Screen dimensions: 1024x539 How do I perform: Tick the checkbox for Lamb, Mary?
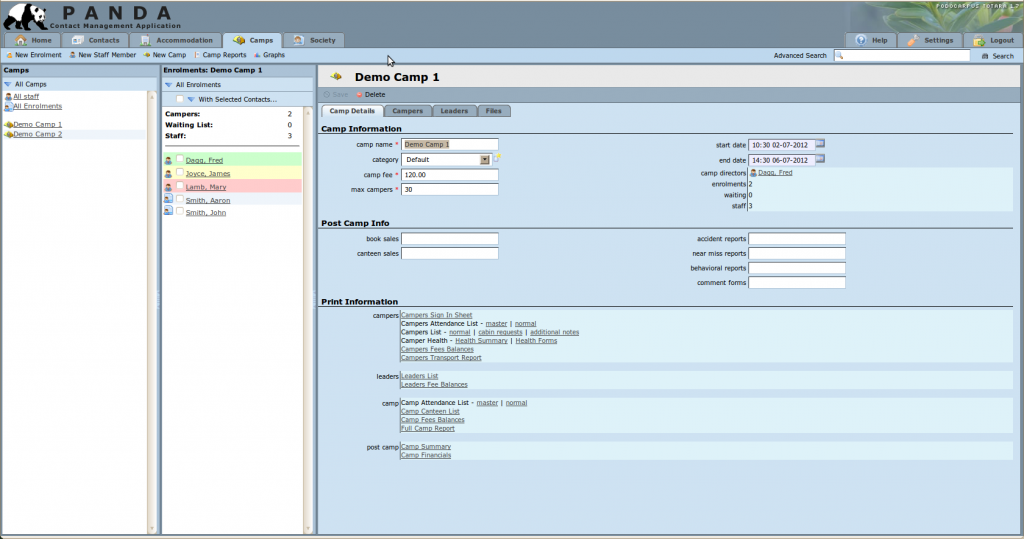click(x=180, y=186)
